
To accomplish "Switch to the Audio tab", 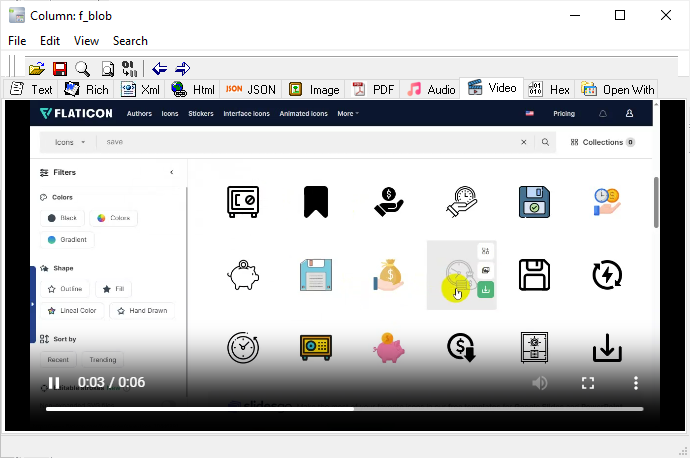I will [431, 89].
